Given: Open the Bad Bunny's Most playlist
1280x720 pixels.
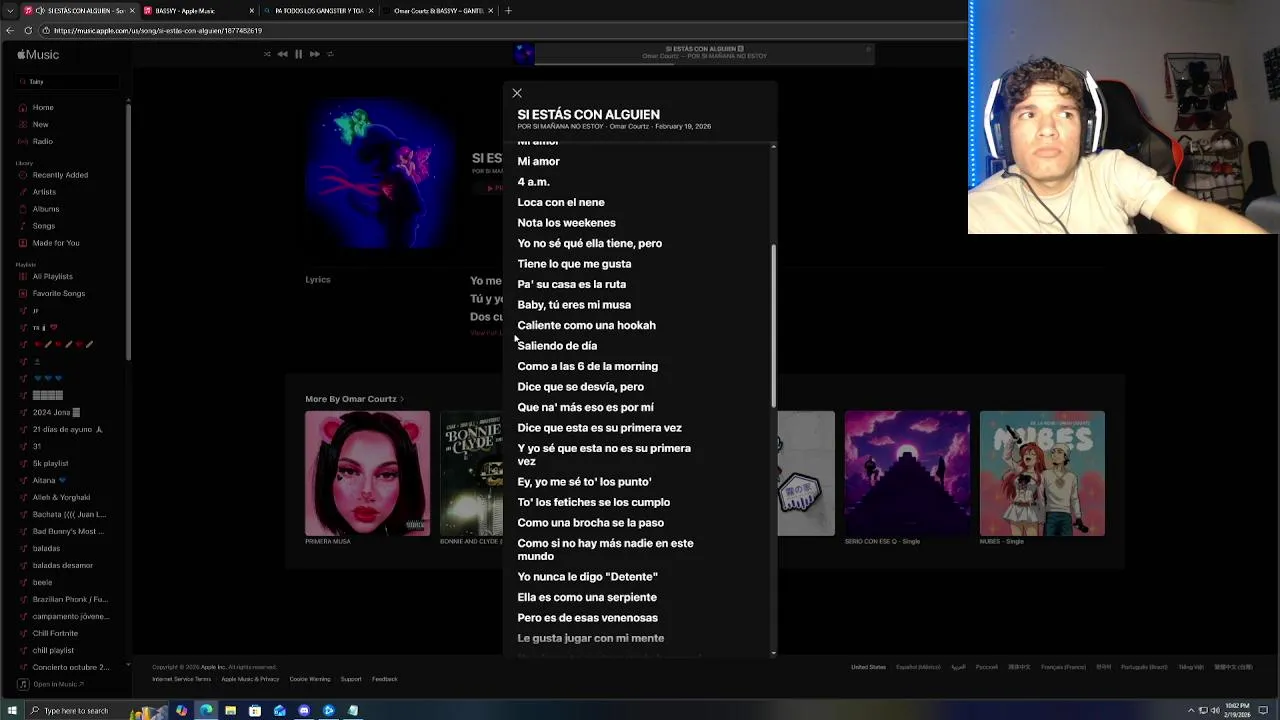Looking at the screenshot, I should (68, 531).
